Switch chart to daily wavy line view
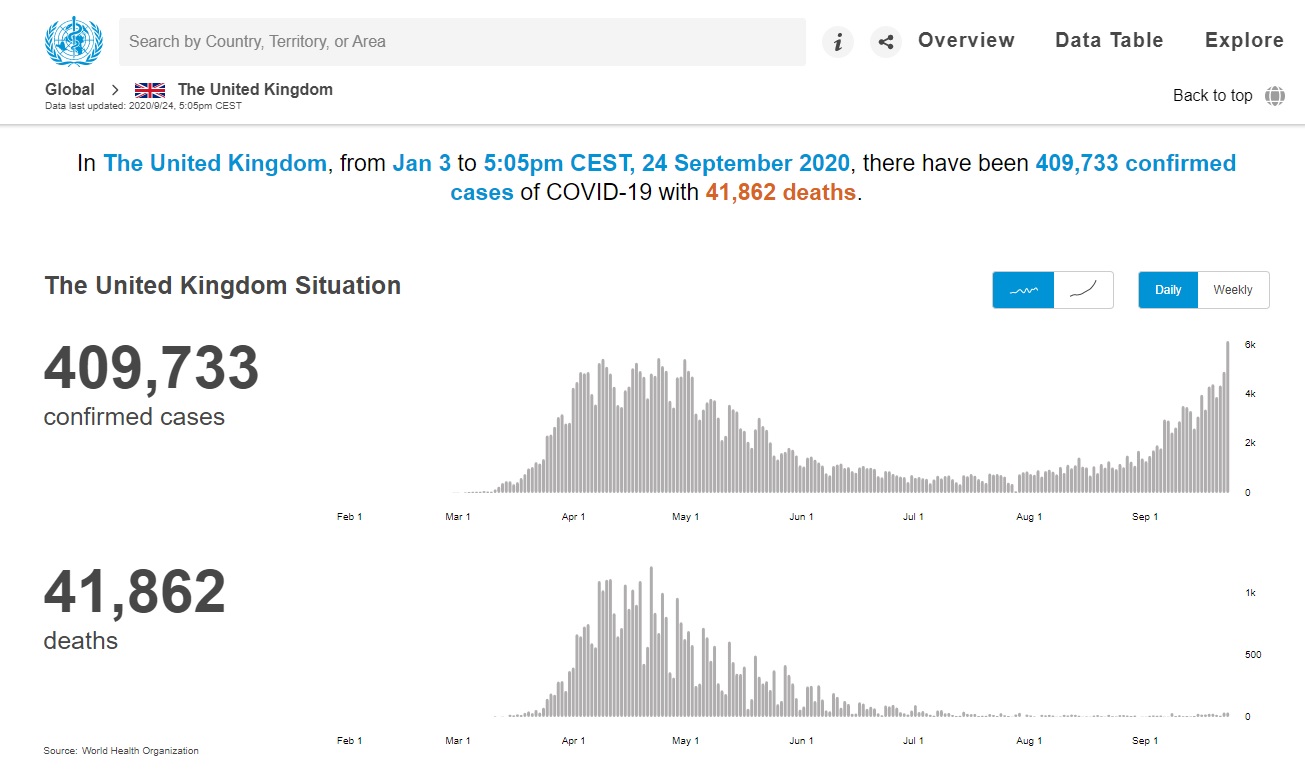The width and height of the screenshot is (1305, 771). tap(1023, 290)
